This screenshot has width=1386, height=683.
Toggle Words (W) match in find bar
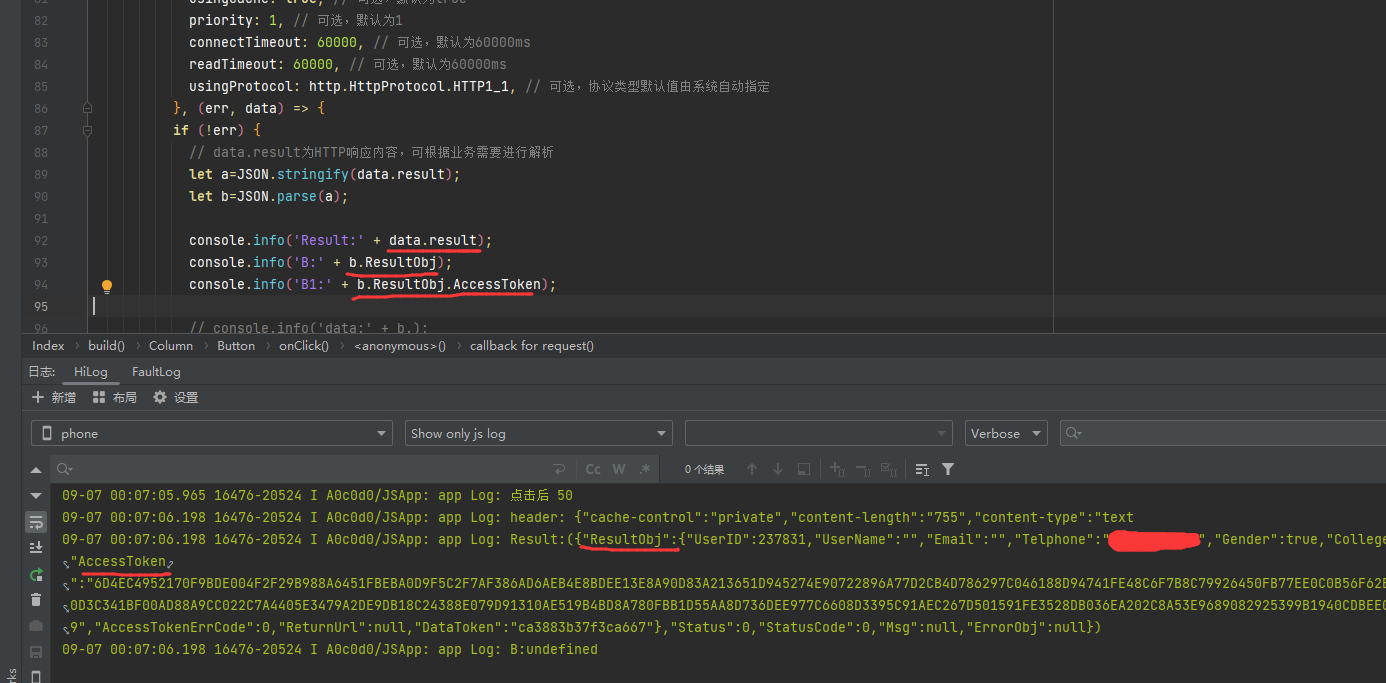pos(619,469)
